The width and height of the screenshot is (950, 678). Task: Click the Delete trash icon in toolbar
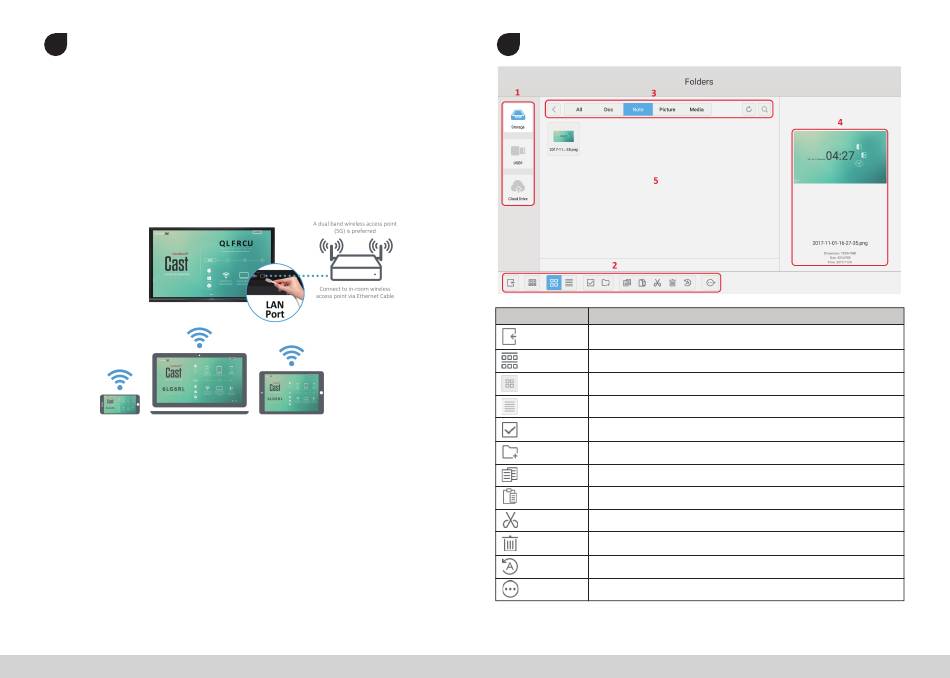pyautogui.click(x=673, y=283)
